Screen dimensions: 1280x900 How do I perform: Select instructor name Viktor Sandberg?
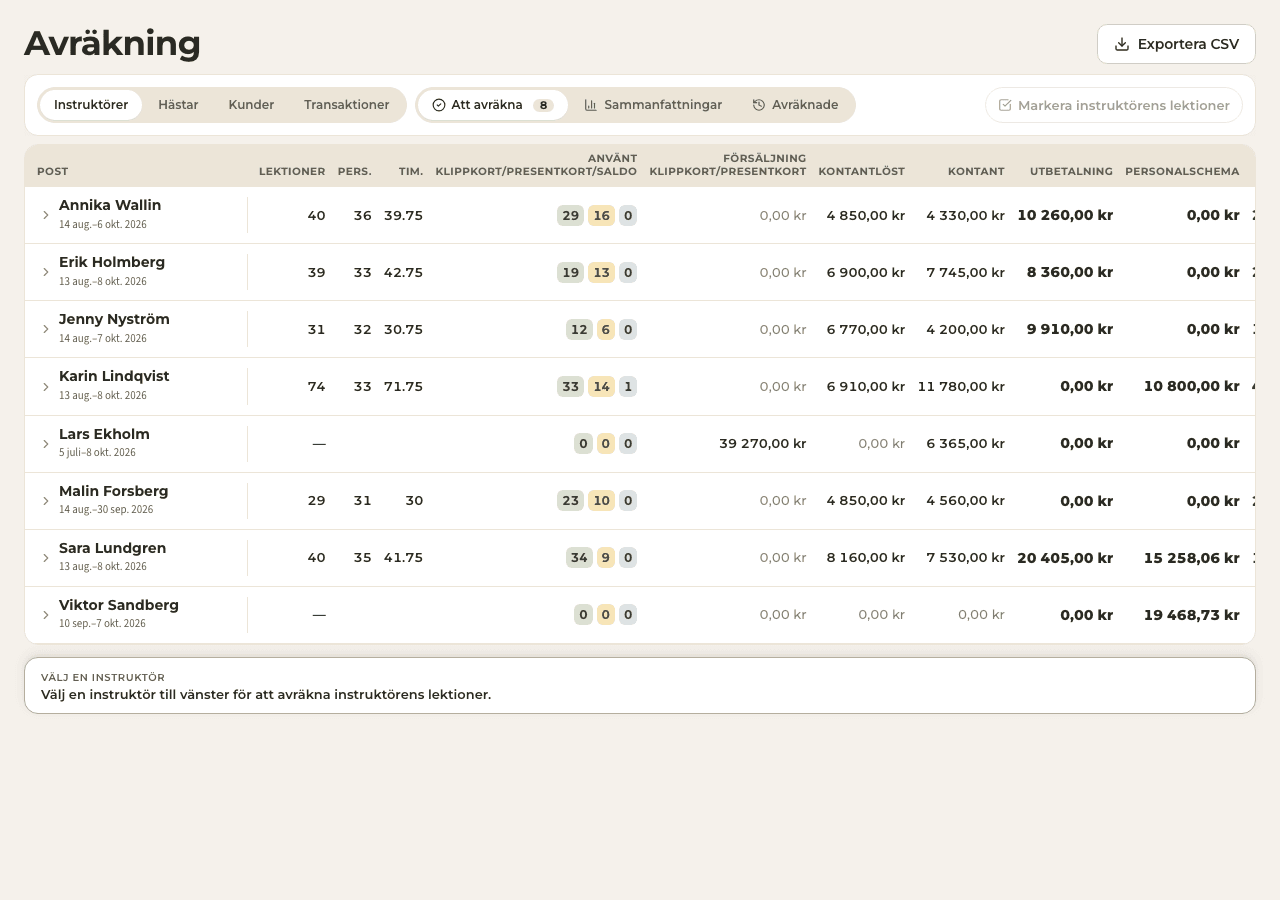point(119,605)
